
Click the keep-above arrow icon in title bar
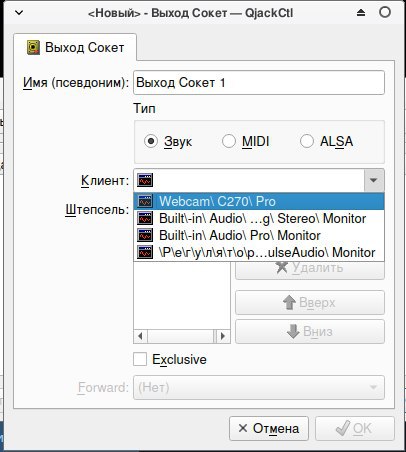click(x=361, y=13)
